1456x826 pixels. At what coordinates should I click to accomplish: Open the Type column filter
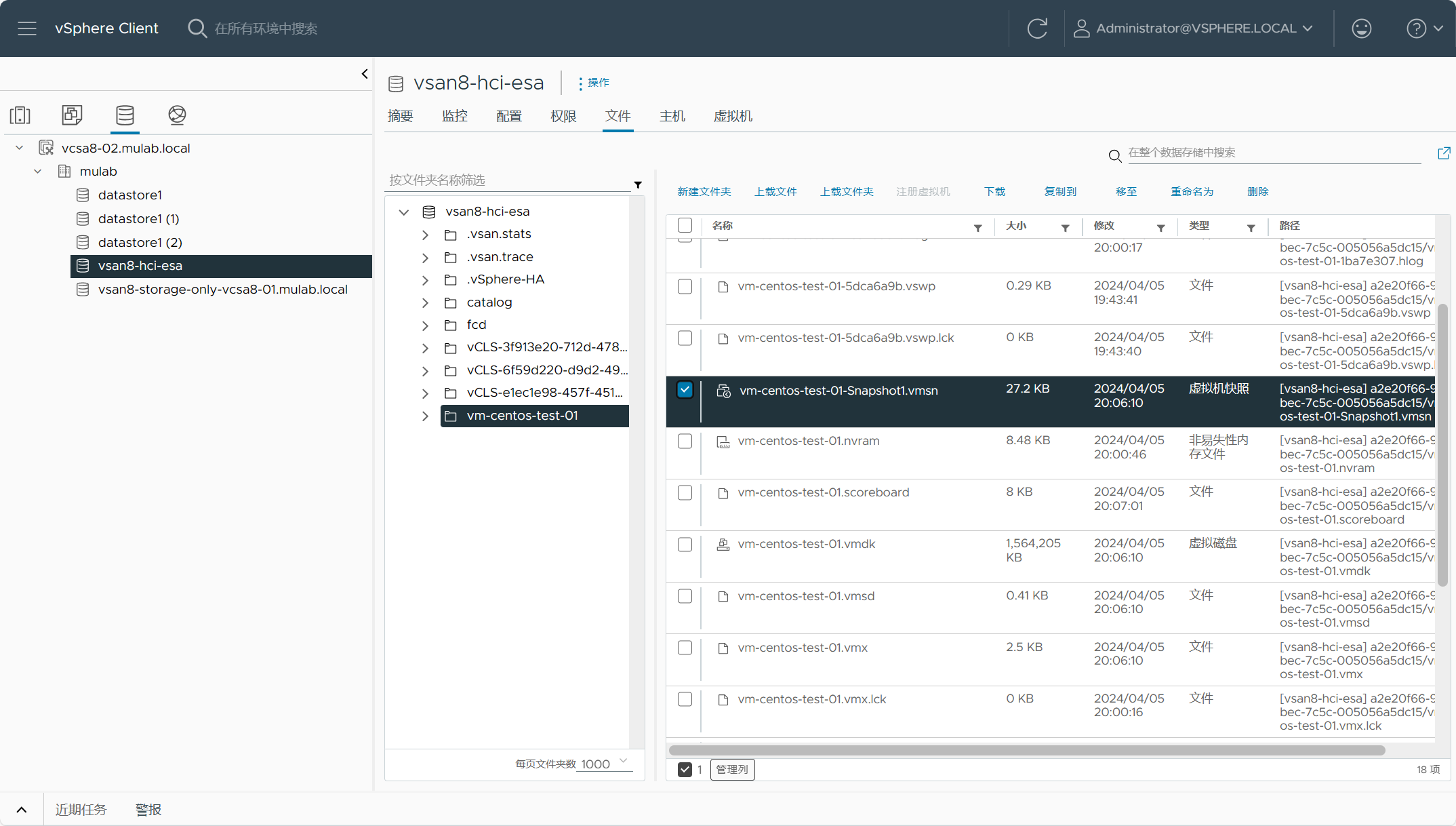coord(1251,228)
